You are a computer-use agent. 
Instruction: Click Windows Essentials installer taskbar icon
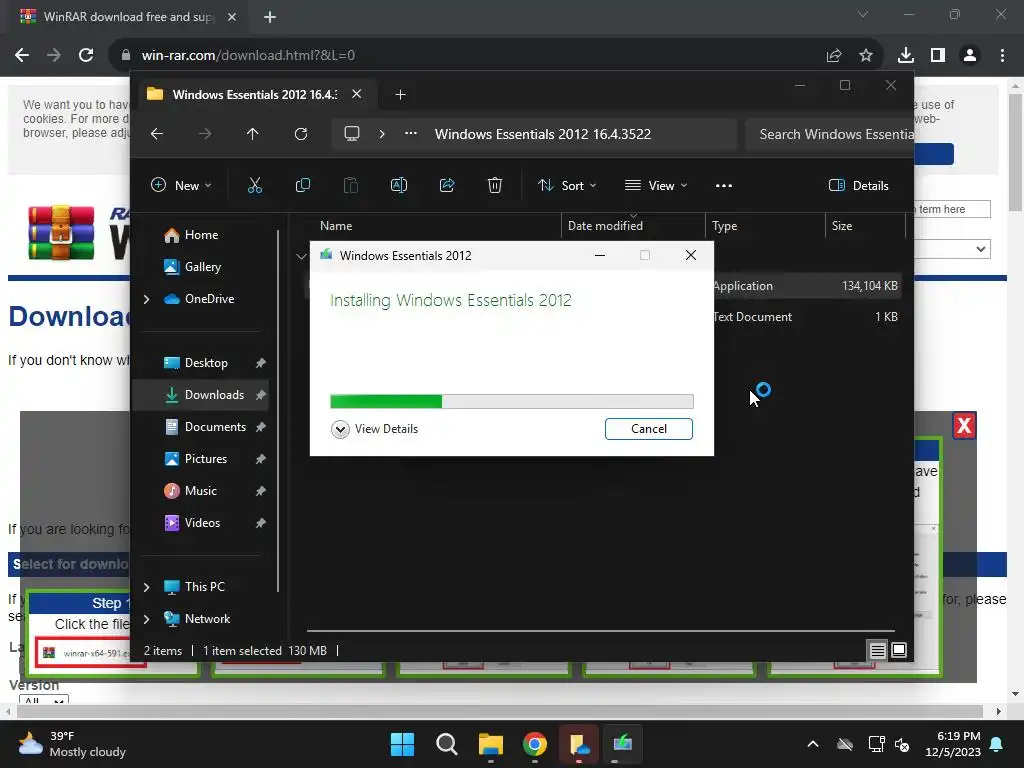[x=623, y=744]
